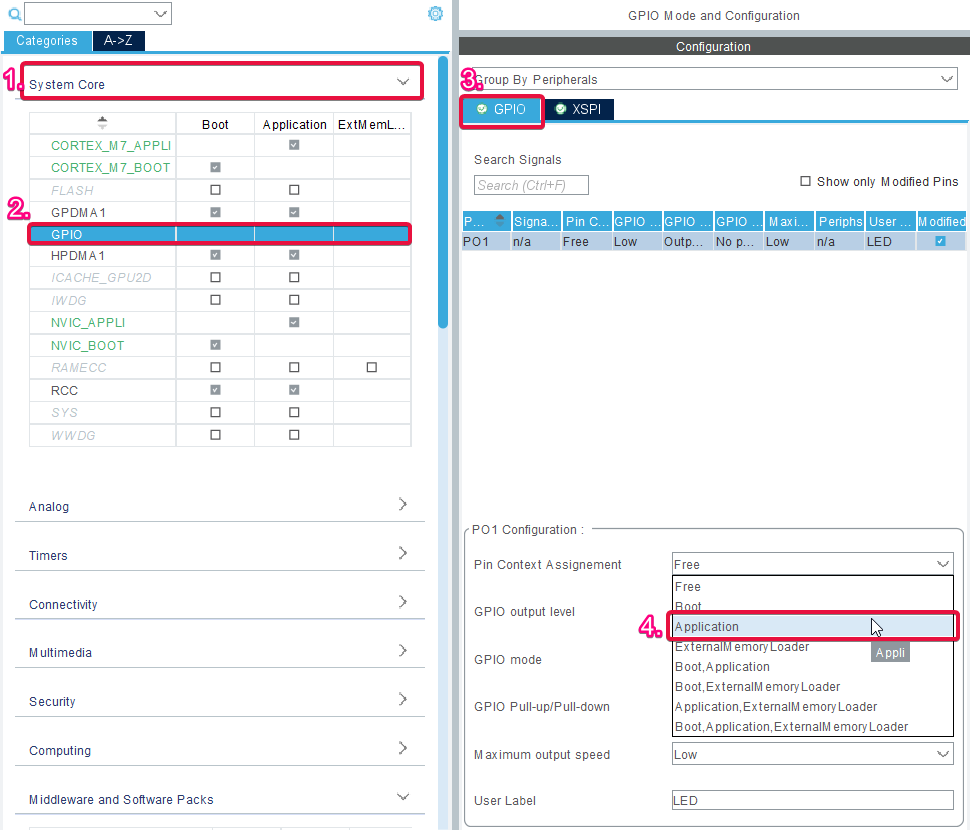Viewport: 970px width, 830px height.
Task: Open the search combo box dropdown
Action: 160,14
